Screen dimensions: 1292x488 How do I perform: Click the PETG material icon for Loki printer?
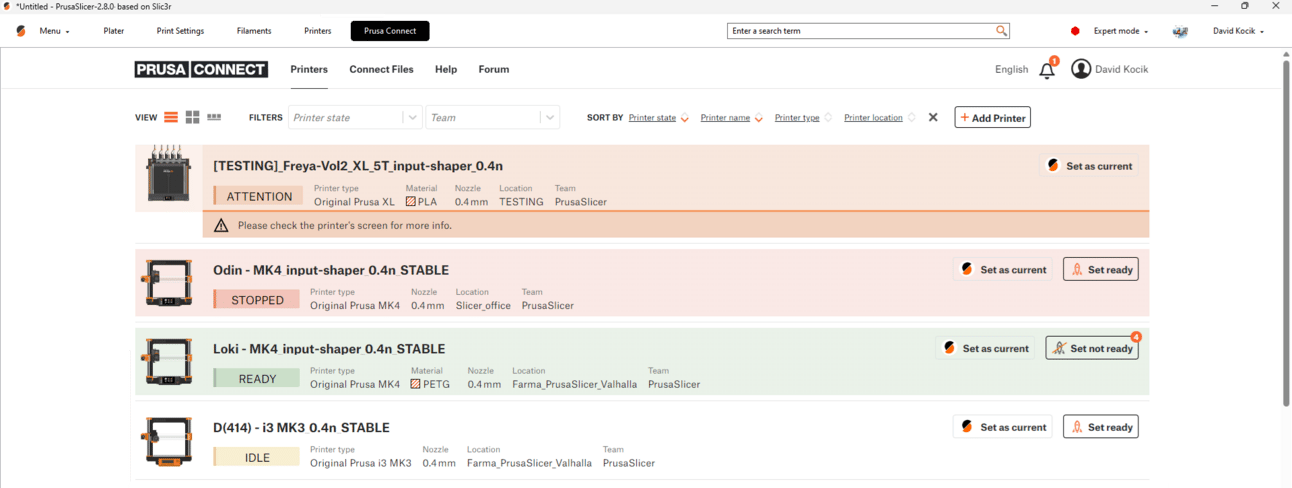415,384
